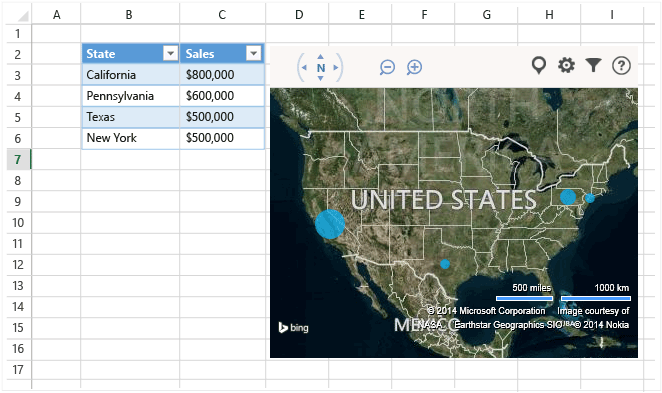Viewport: 662px width, 393px height.
Task: Select row 1 header
Action: point(18,33)
